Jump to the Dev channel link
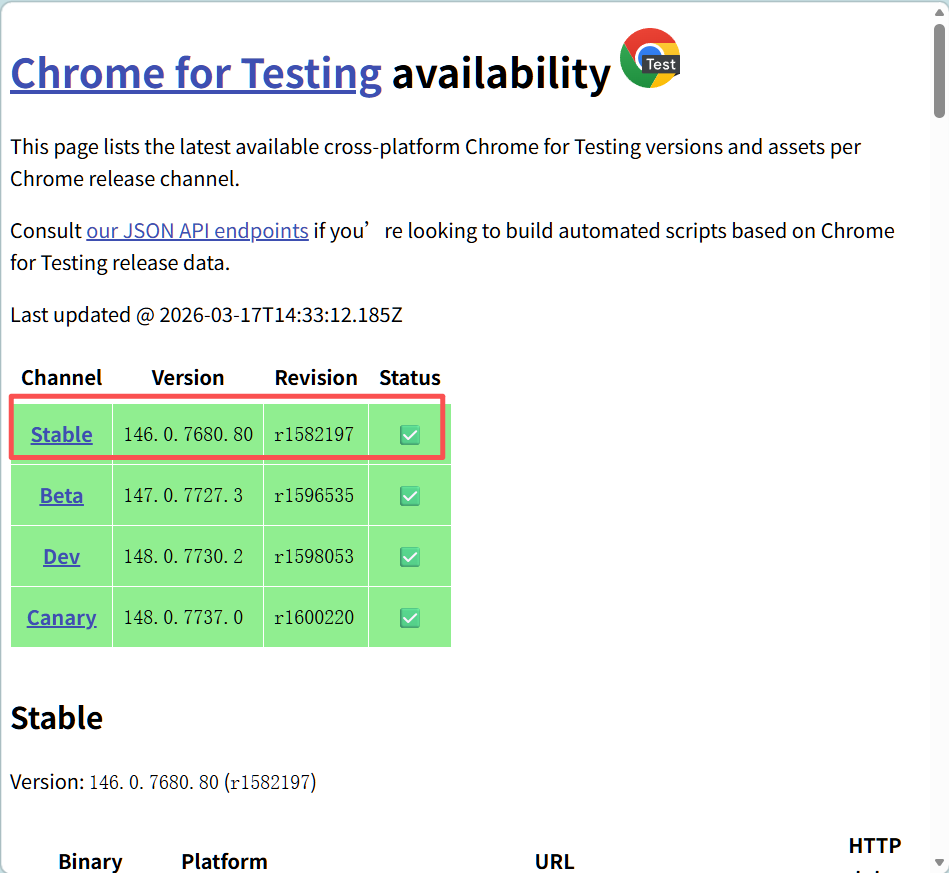949x873 pixels. coord(62,557)
